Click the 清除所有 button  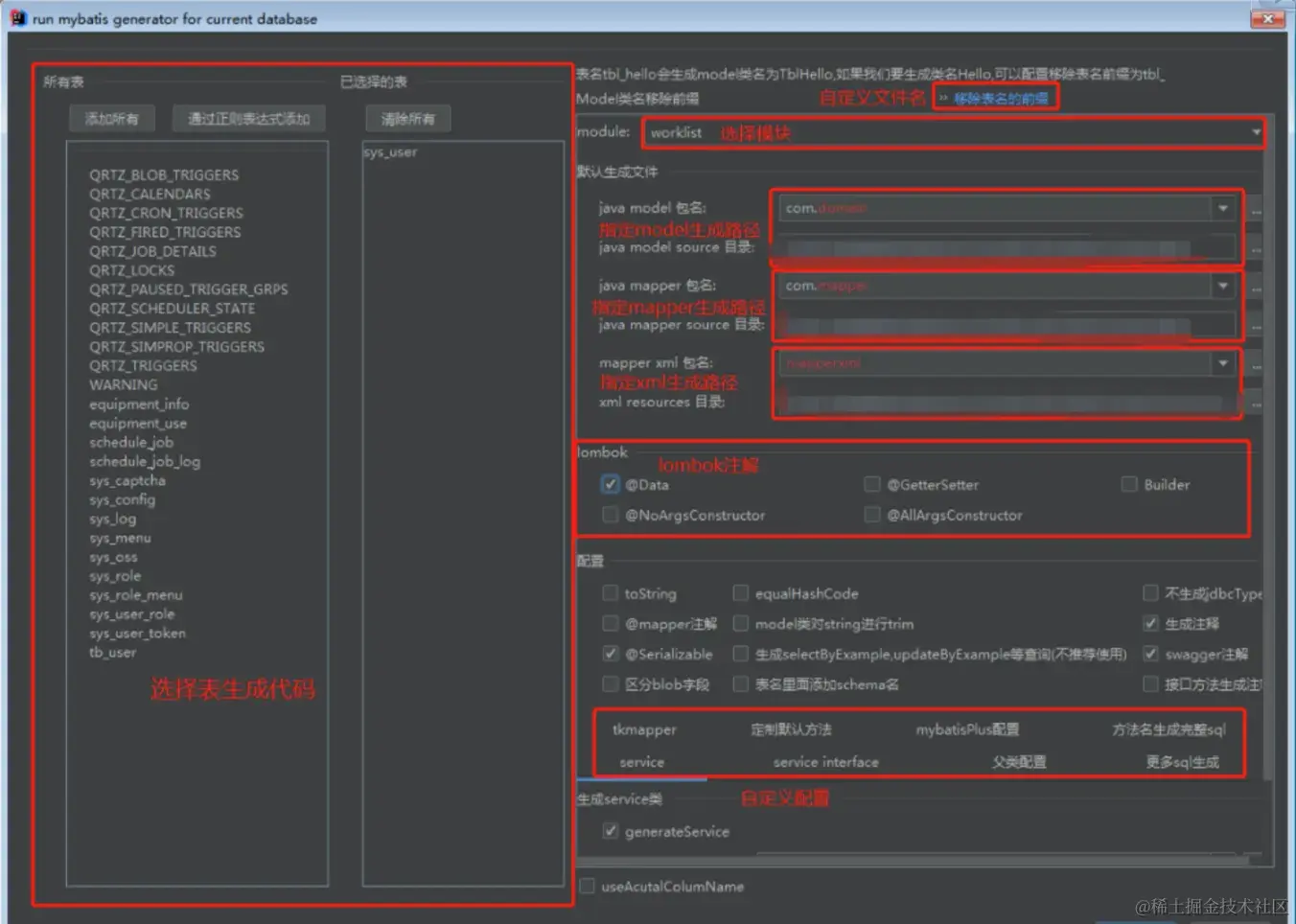coord(407,119)
